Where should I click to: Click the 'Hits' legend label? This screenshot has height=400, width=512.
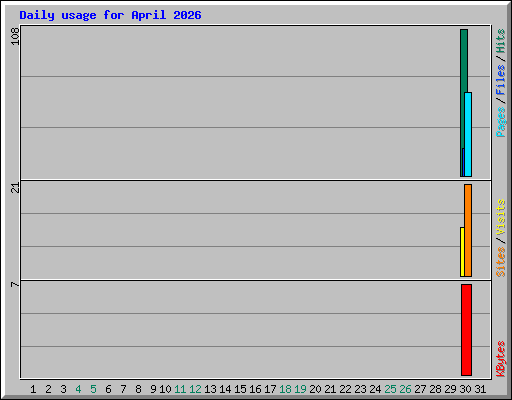pyautogui.click(x=500, y=41)
